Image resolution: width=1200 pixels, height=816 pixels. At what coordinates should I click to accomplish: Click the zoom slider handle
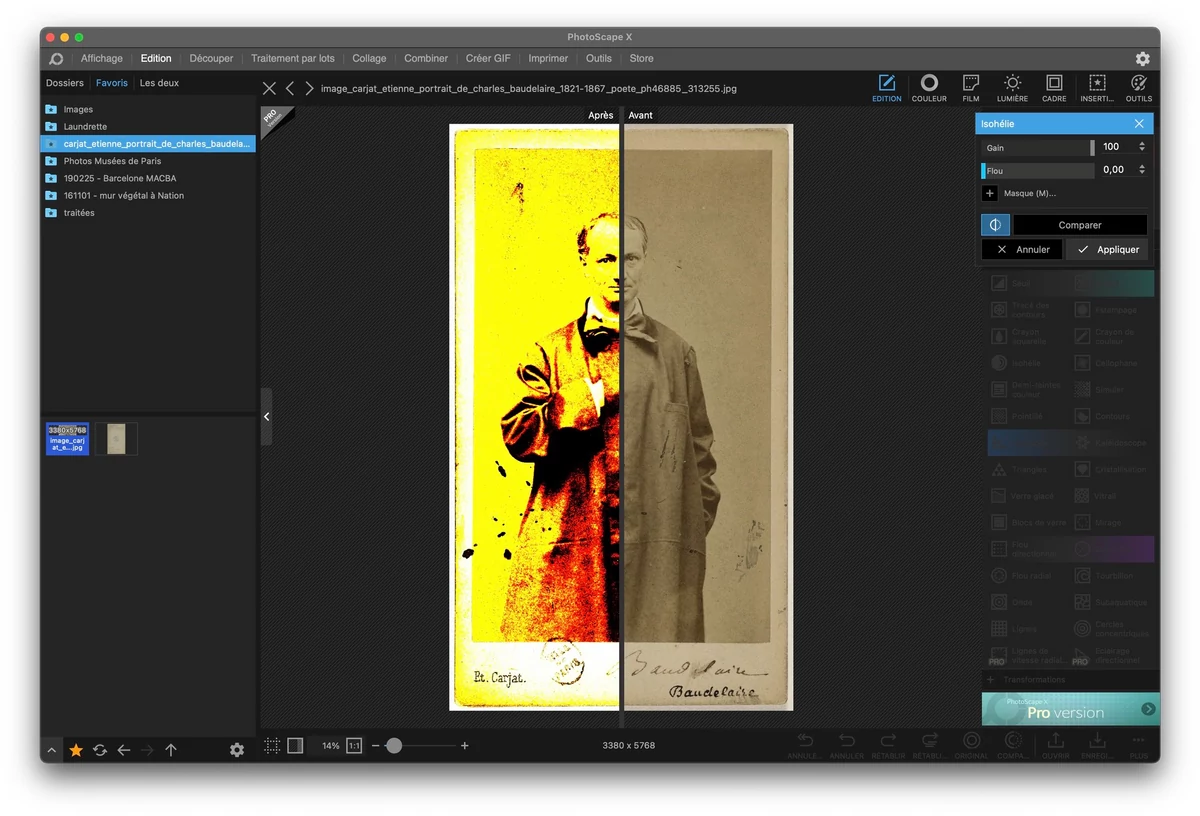coord(394,746)
